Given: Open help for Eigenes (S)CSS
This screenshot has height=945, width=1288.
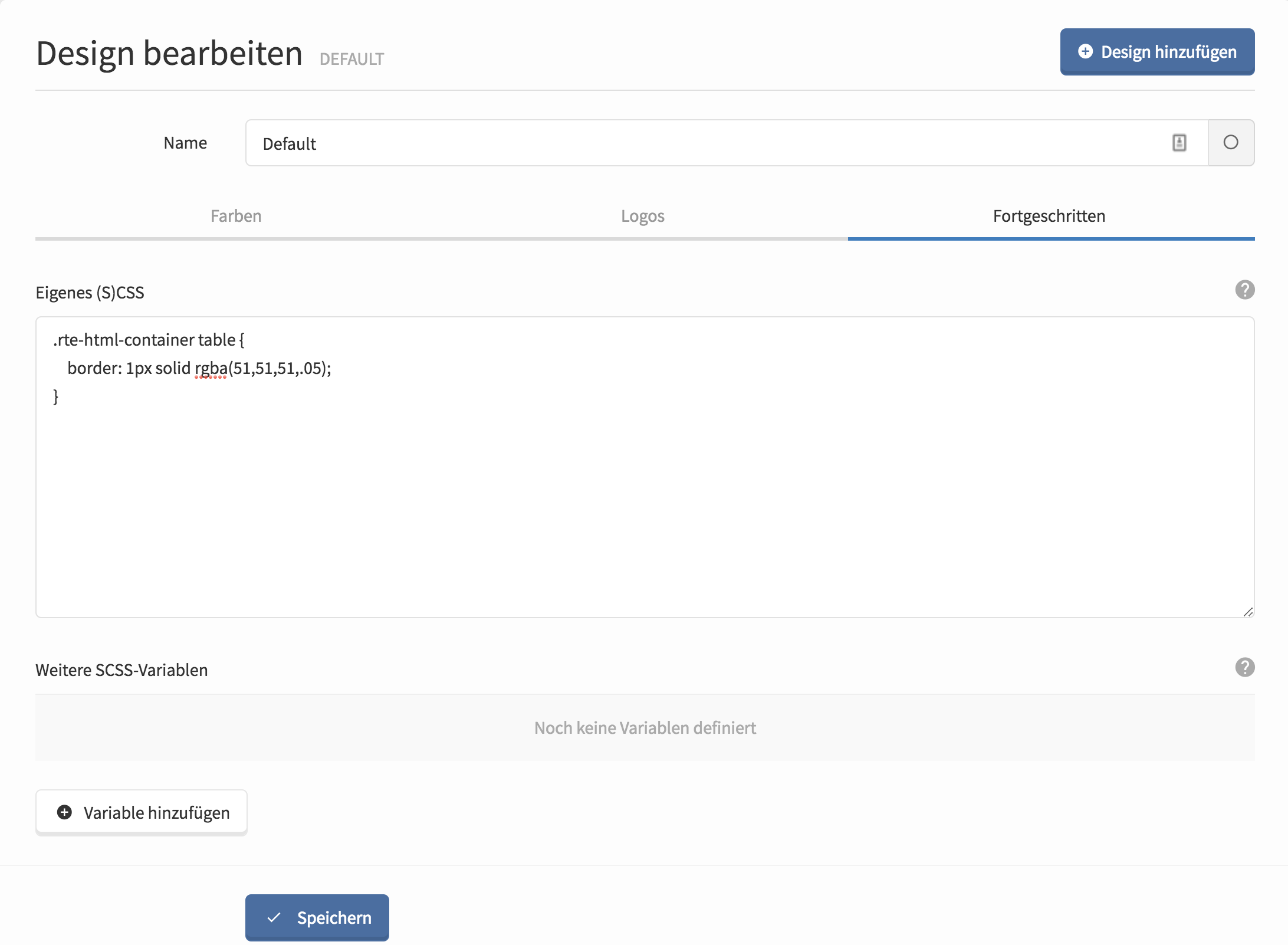Looking at the screenshot, I should point(1244,290).
